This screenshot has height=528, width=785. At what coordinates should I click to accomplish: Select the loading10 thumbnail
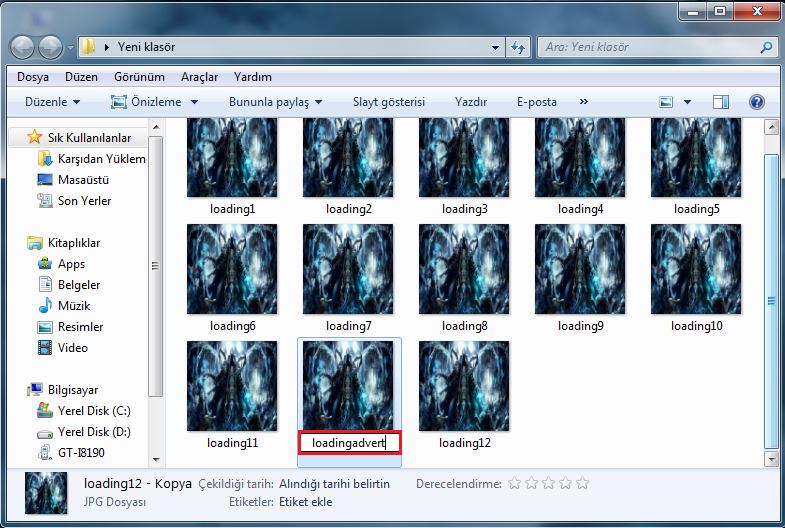pyautogui.click(x=696, y=269)
